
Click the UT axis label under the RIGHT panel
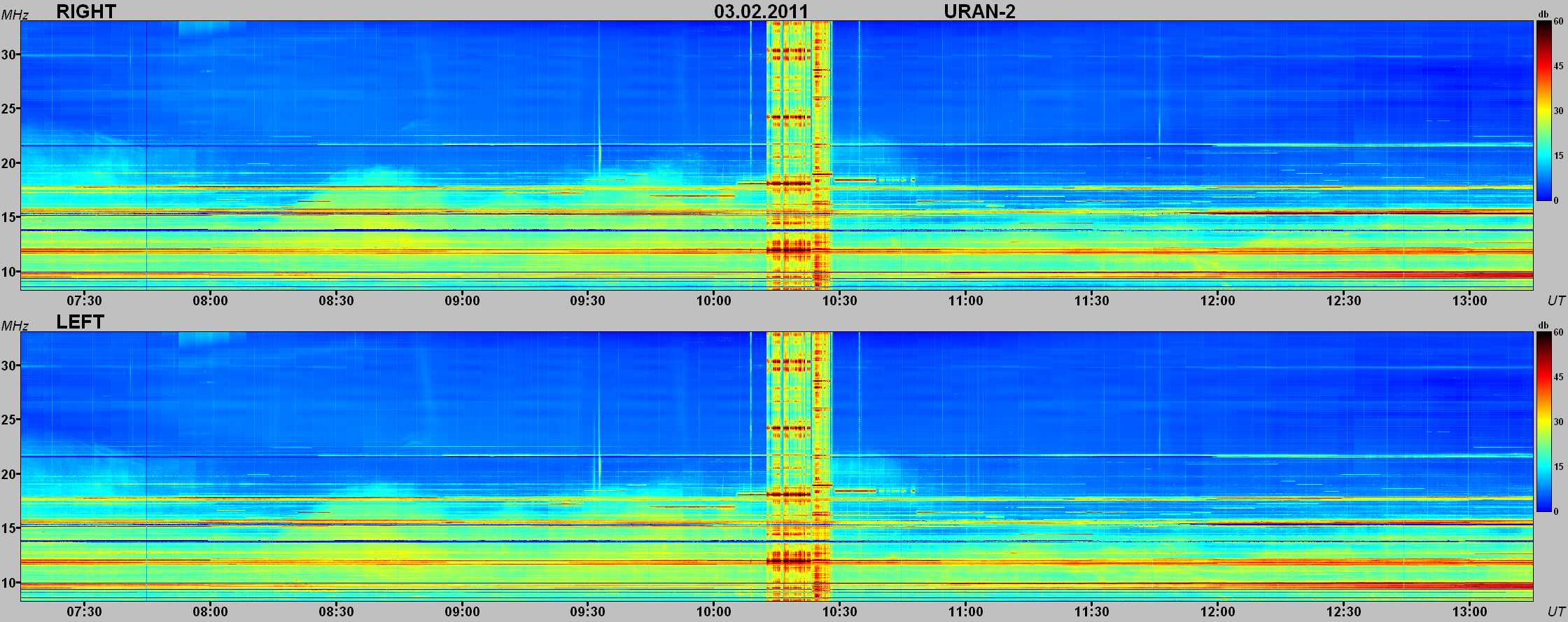pos(1556,301)
